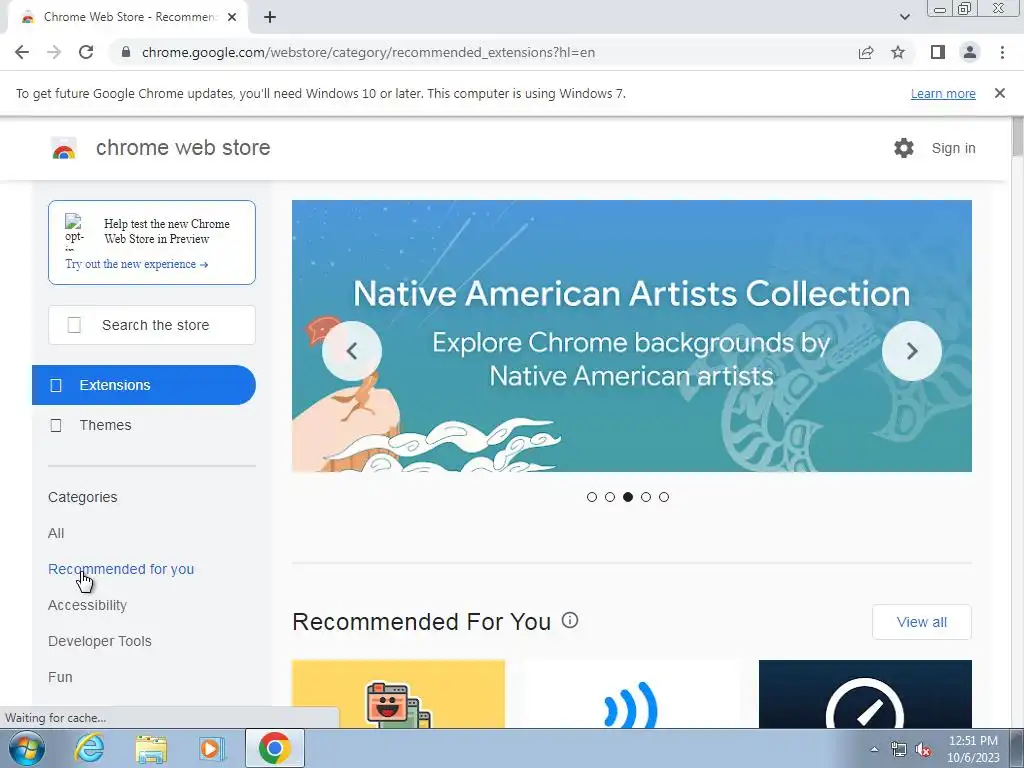
Task: Show the next carousel banner
Action: (912, 351)
